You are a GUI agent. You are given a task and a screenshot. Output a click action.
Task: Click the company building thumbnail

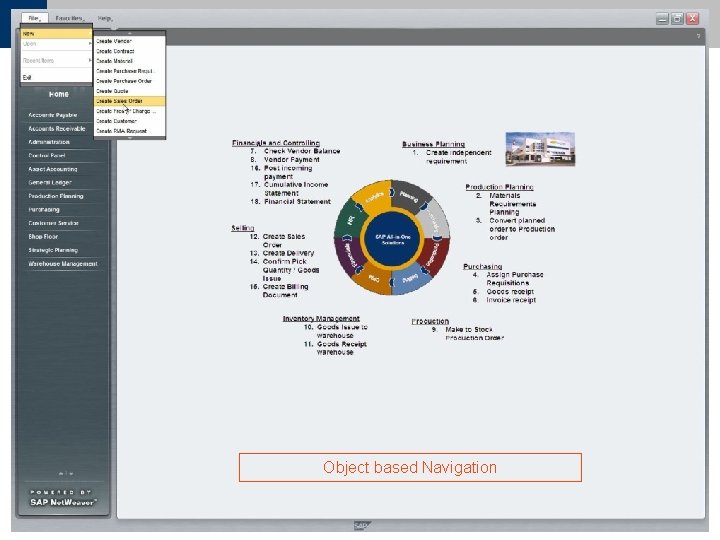tap(540, 149)
